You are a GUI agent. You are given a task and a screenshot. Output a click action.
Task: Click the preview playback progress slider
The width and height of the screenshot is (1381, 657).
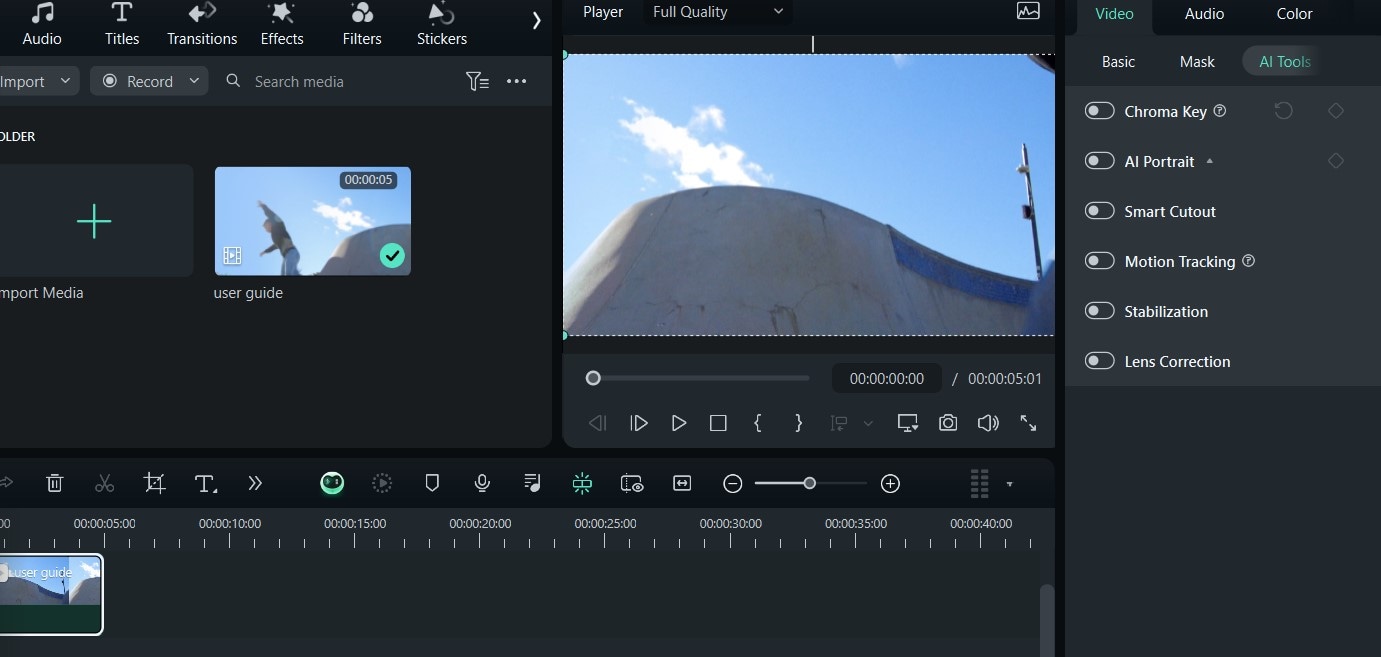[700, 378]
